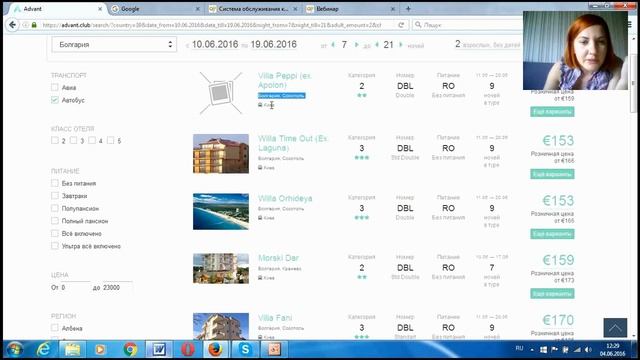Tick hotel class 3 checkbox
This screenshot has height=360, width=640.
[73, 140]
